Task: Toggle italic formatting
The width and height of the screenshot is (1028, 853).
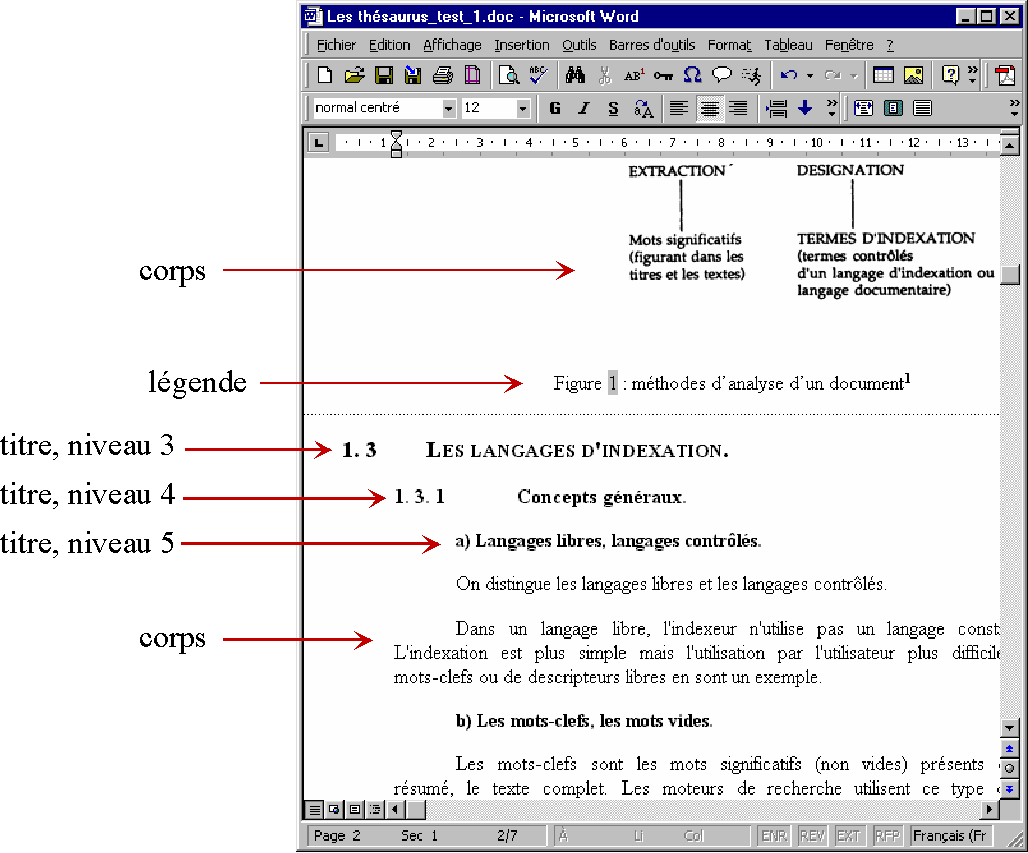Action: tap(584, 108)
